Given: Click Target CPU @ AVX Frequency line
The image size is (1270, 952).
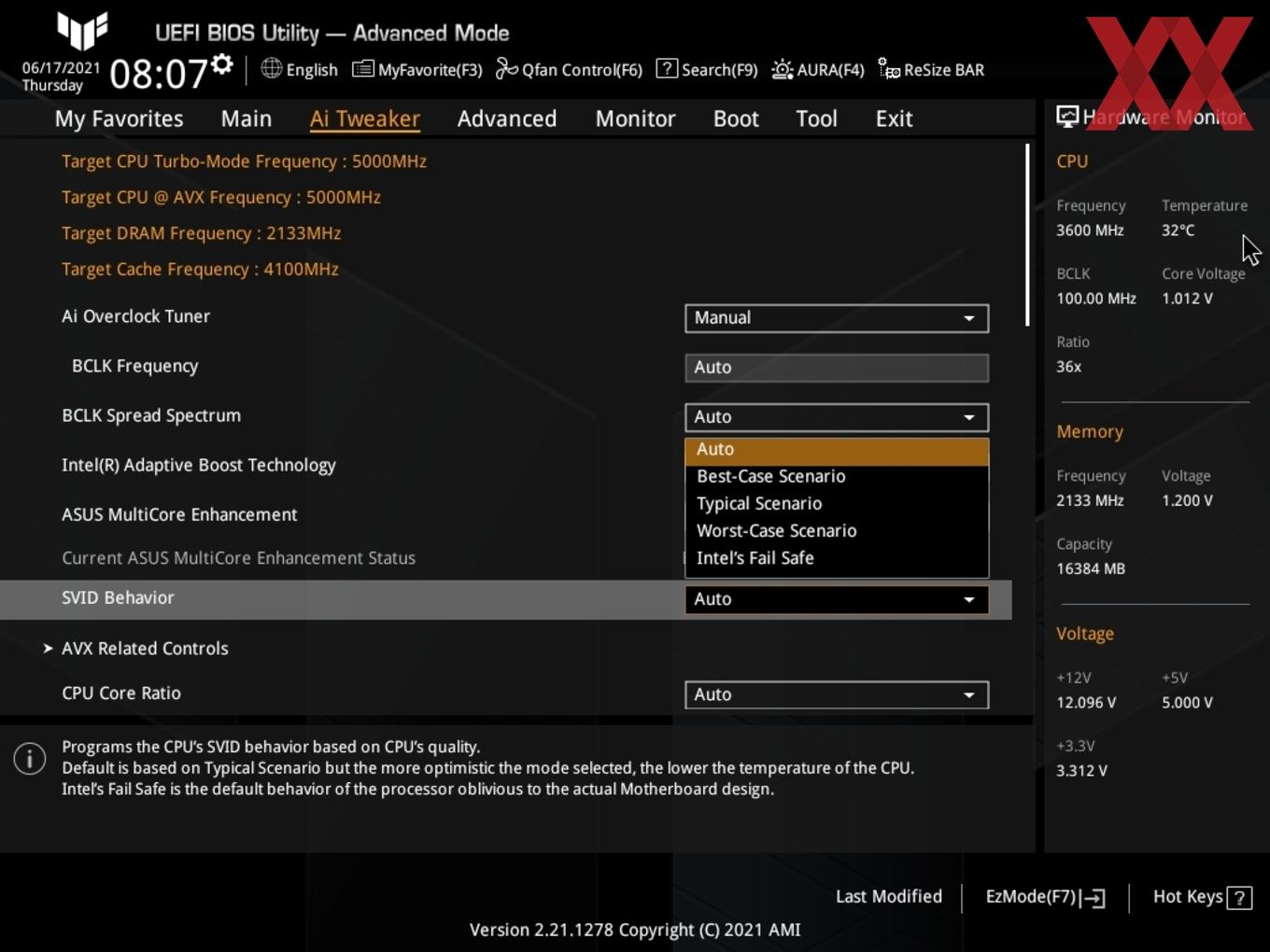Looking at the screenshot, I should pos(221,198).
